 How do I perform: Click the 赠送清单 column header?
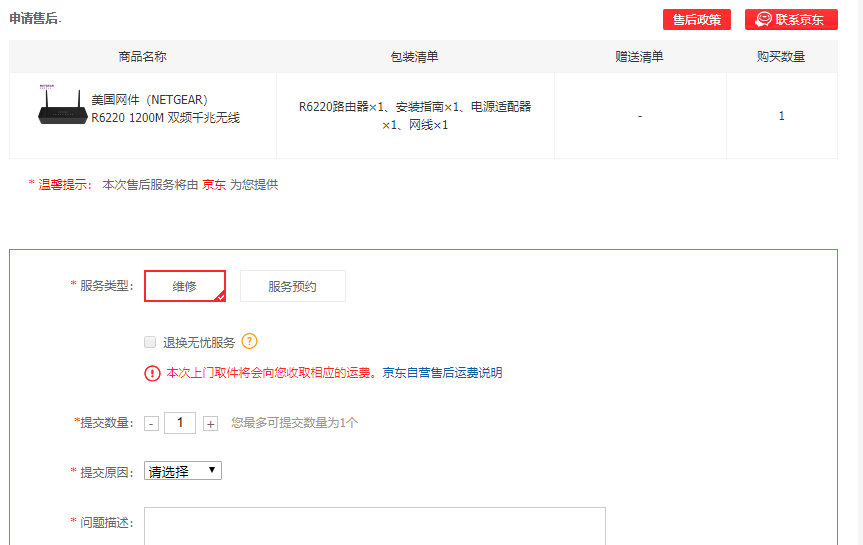tap(640, 57)
